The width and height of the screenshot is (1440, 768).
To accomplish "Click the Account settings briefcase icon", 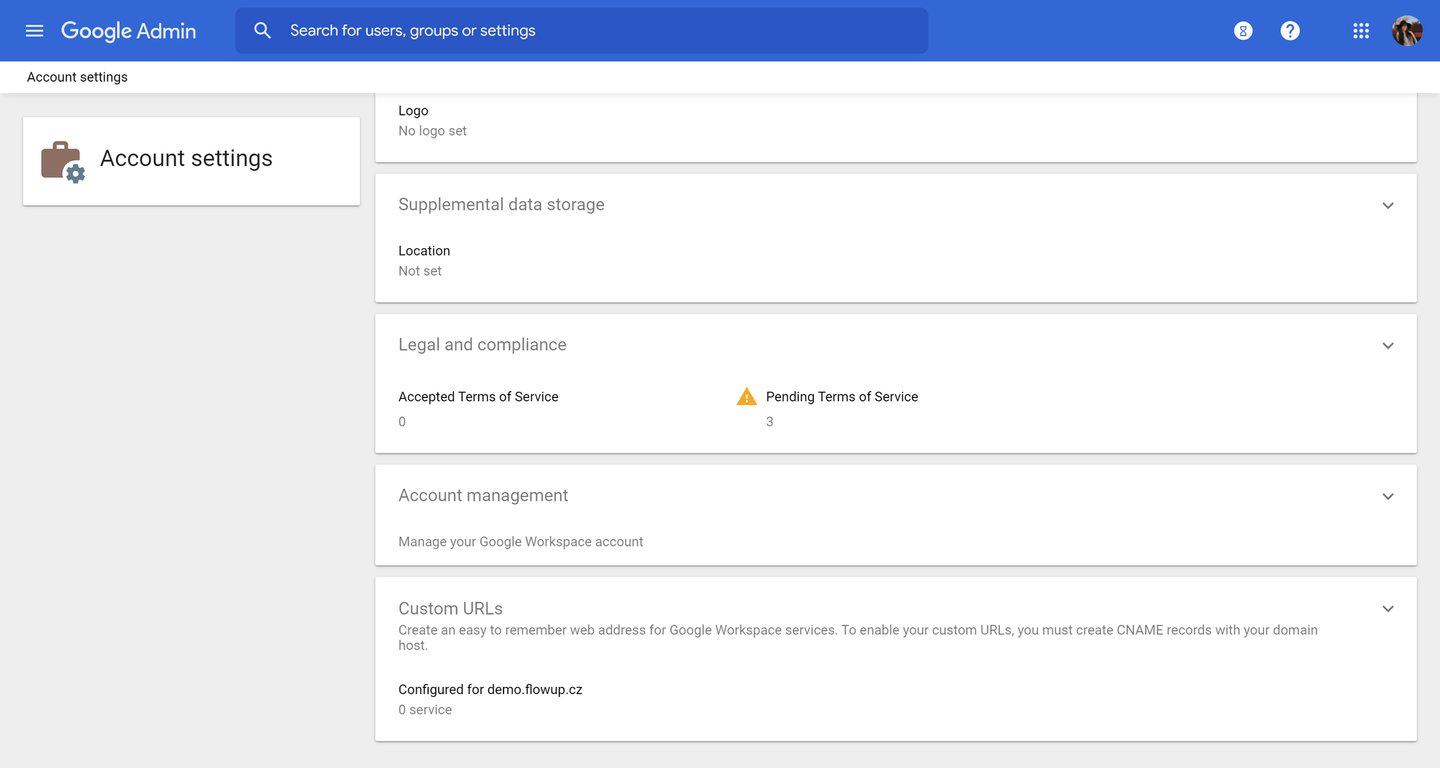I will [x=63, y=161].
